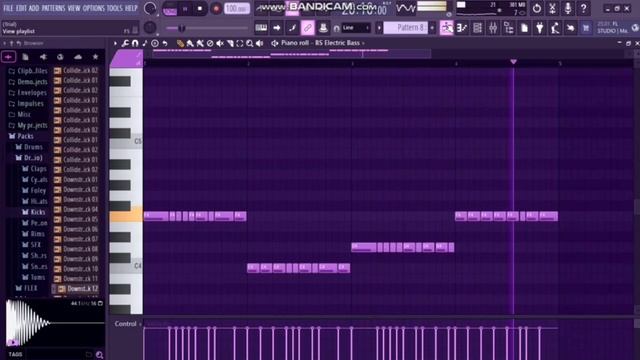Open the content library shop icon
640x360 pixels.
[586, 28]
